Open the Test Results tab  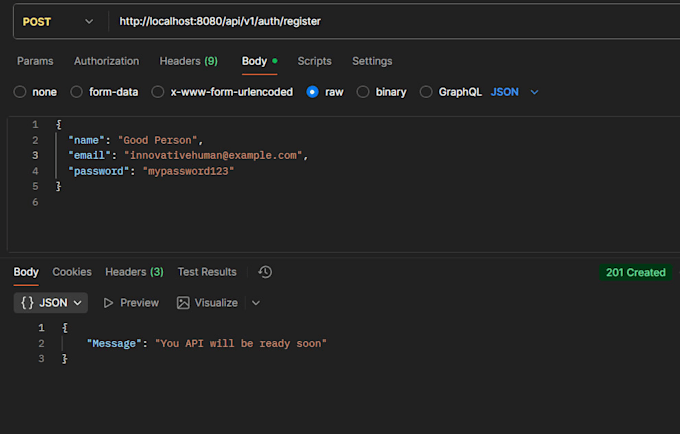point(207,272)
